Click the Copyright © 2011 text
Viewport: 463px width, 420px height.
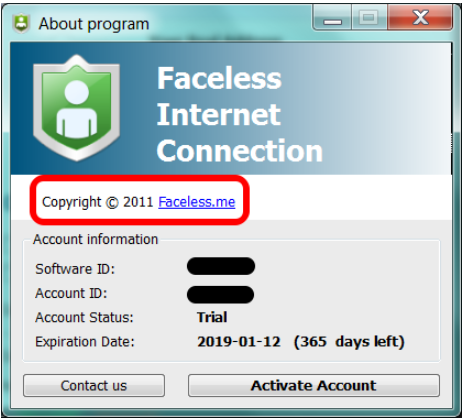[97, 202]
